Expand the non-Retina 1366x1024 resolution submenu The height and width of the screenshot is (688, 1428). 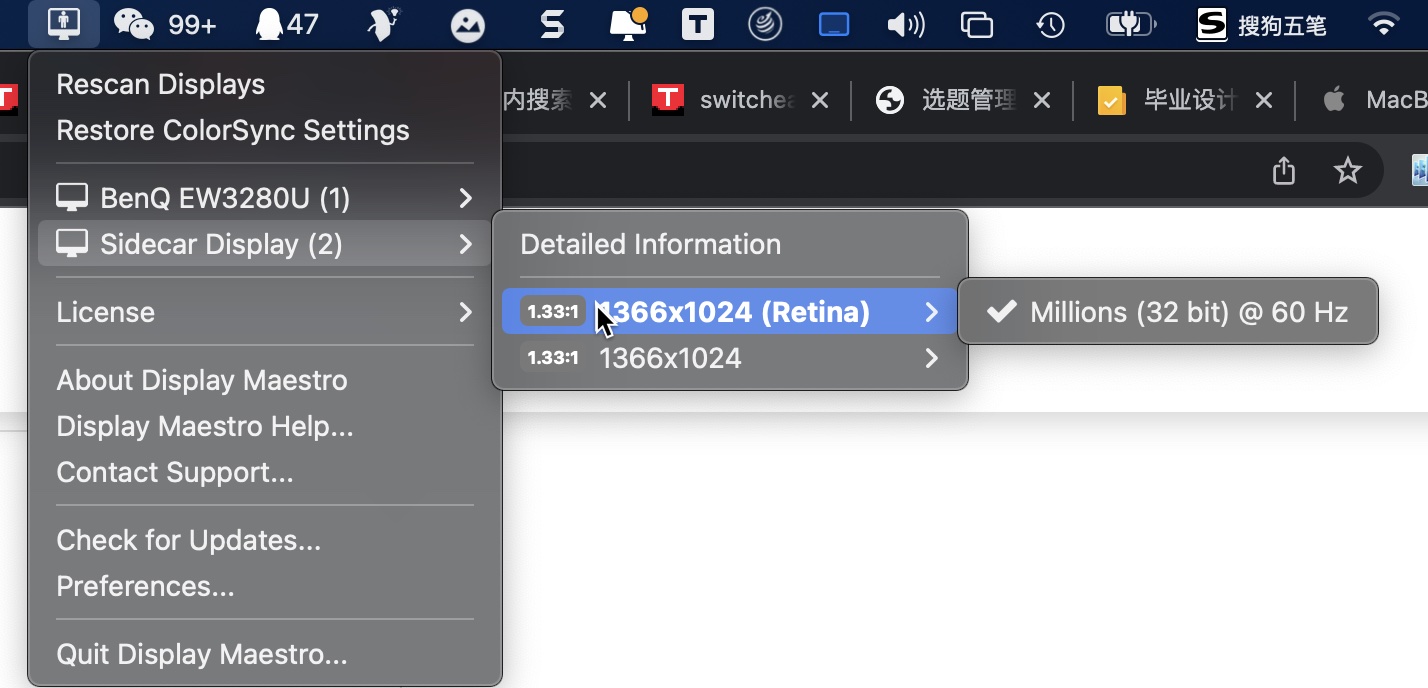coord(730,358)
